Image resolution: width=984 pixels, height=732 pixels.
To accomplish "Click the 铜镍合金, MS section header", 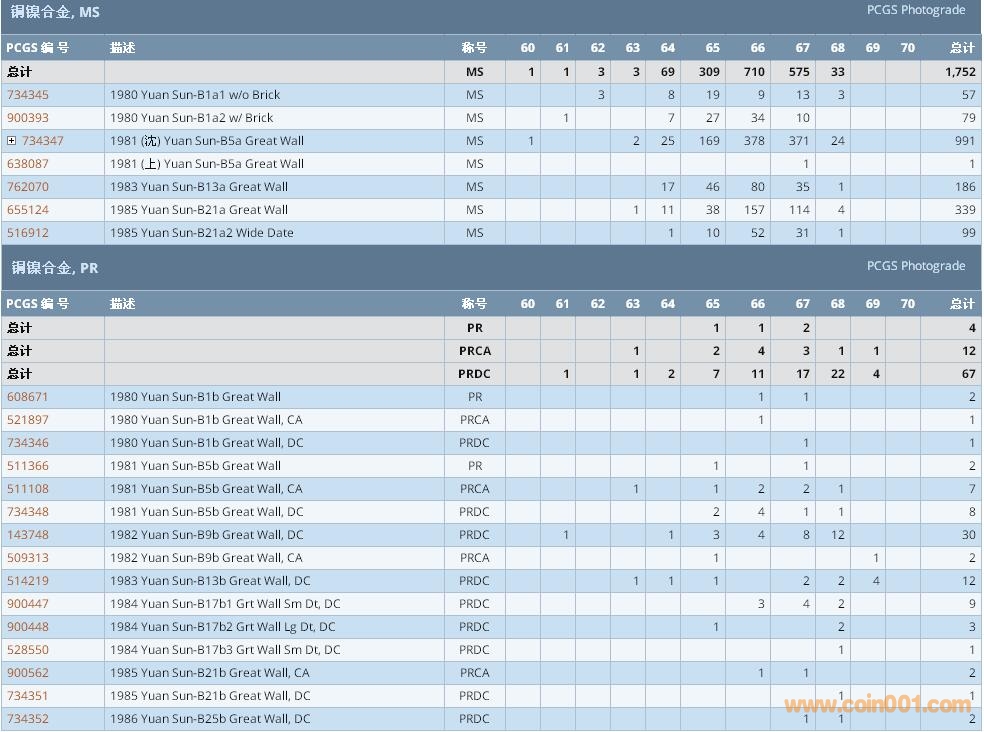I will click(56, 13).
